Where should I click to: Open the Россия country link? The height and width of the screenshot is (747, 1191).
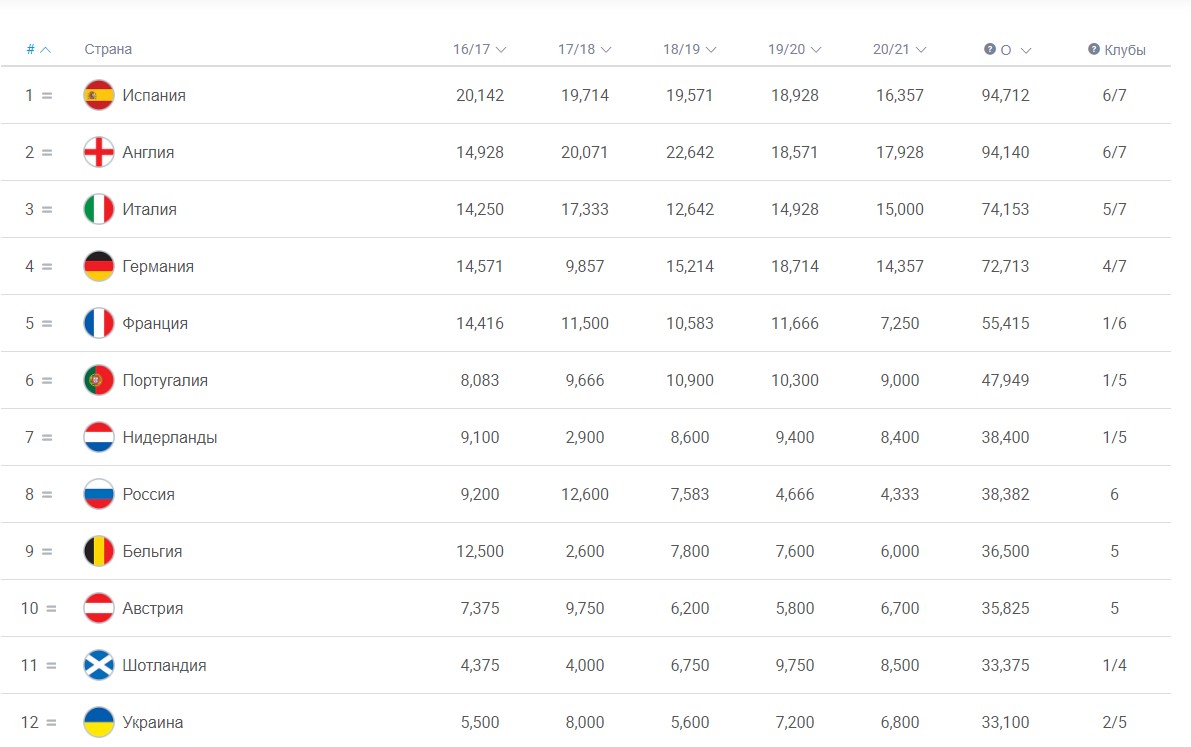coord(148,494)
